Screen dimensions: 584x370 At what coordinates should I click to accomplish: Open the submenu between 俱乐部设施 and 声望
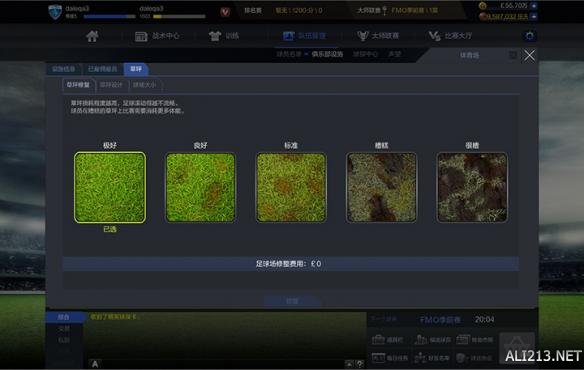(x=365, y=54)
